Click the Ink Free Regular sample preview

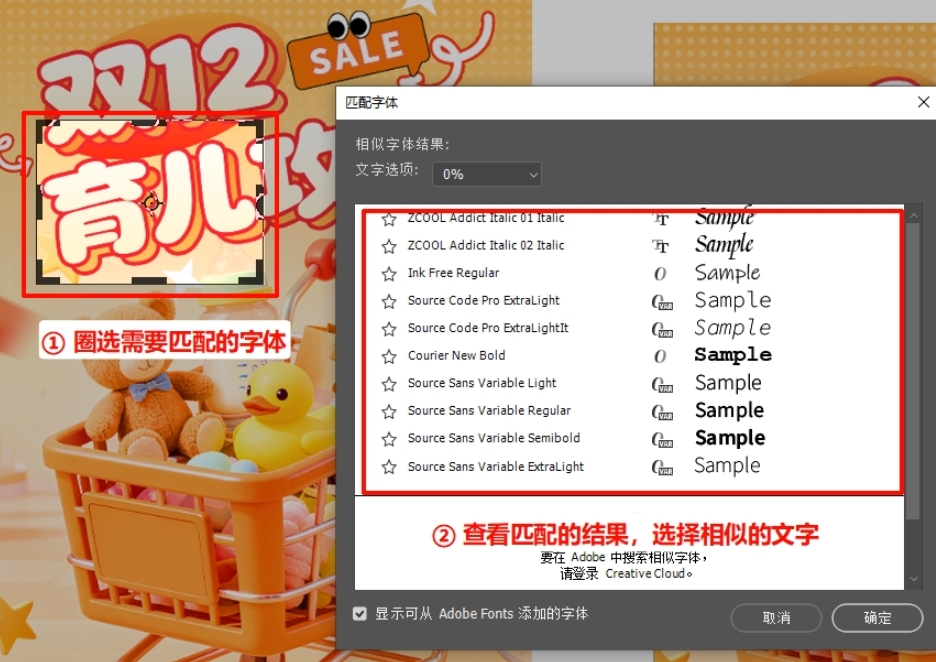click(727, 273)
